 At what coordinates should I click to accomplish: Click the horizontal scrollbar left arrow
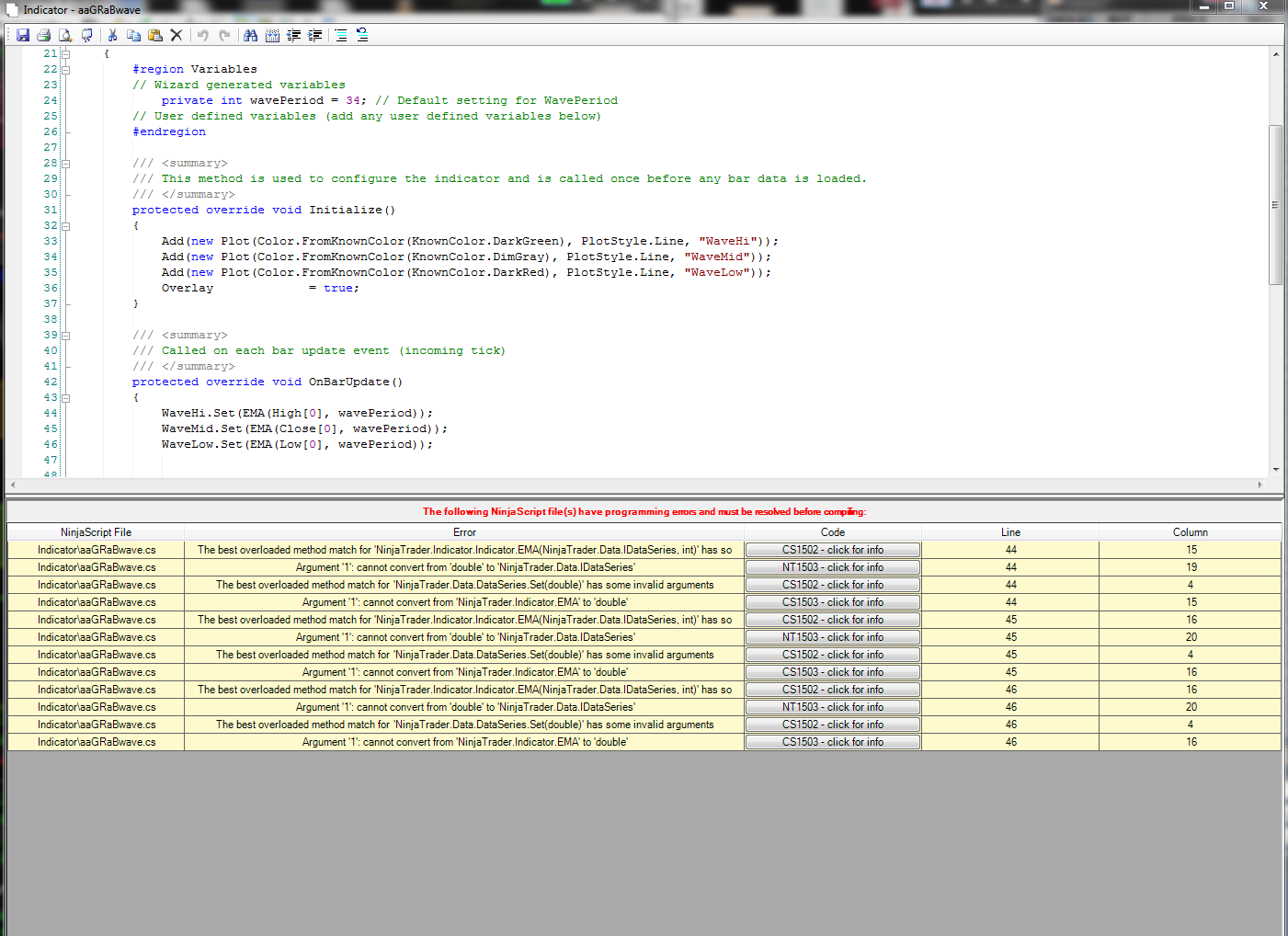[13, 485]
